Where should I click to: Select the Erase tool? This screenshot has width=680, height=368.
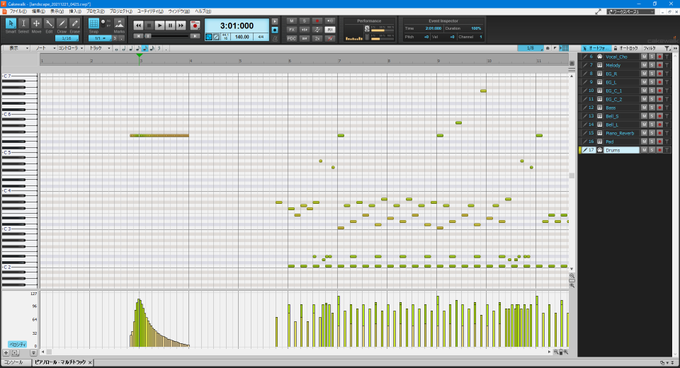point(75,23)
